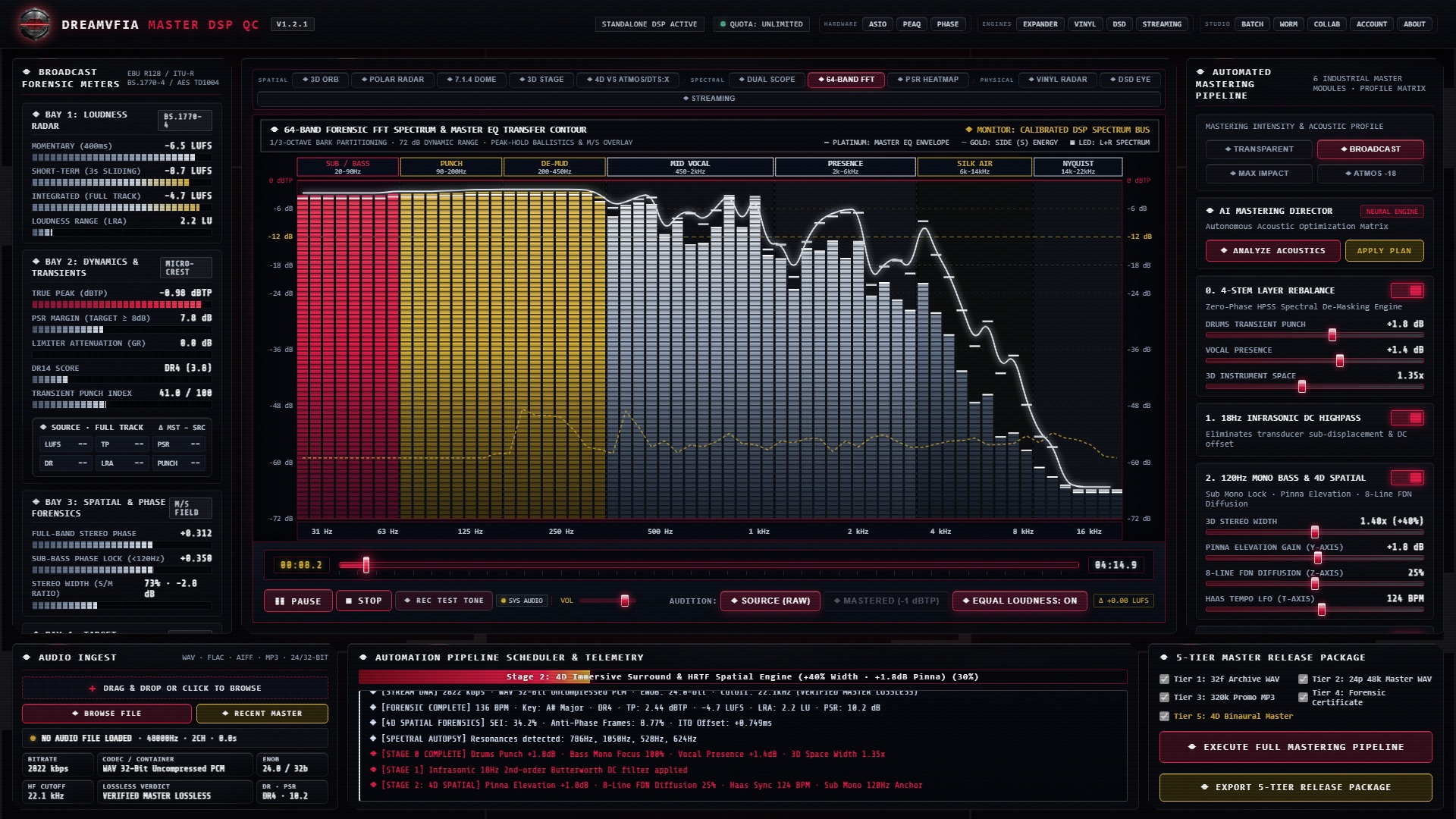
Task: Select Mastered (-1 dBTP) audition
Action: click(886, 601)
